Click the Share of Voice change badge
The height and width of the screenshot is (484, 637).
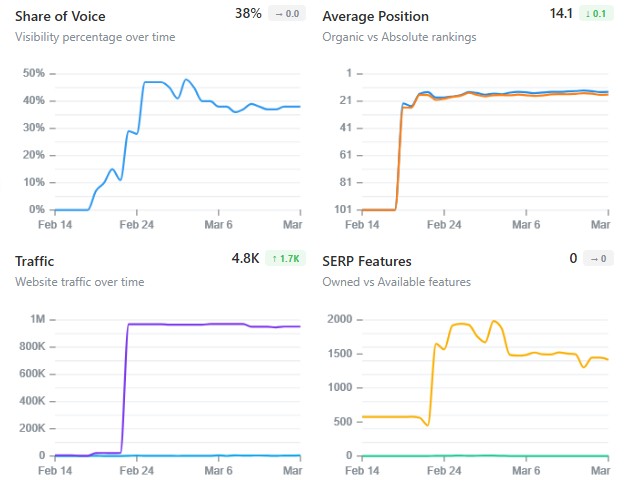tap(286, 14)
